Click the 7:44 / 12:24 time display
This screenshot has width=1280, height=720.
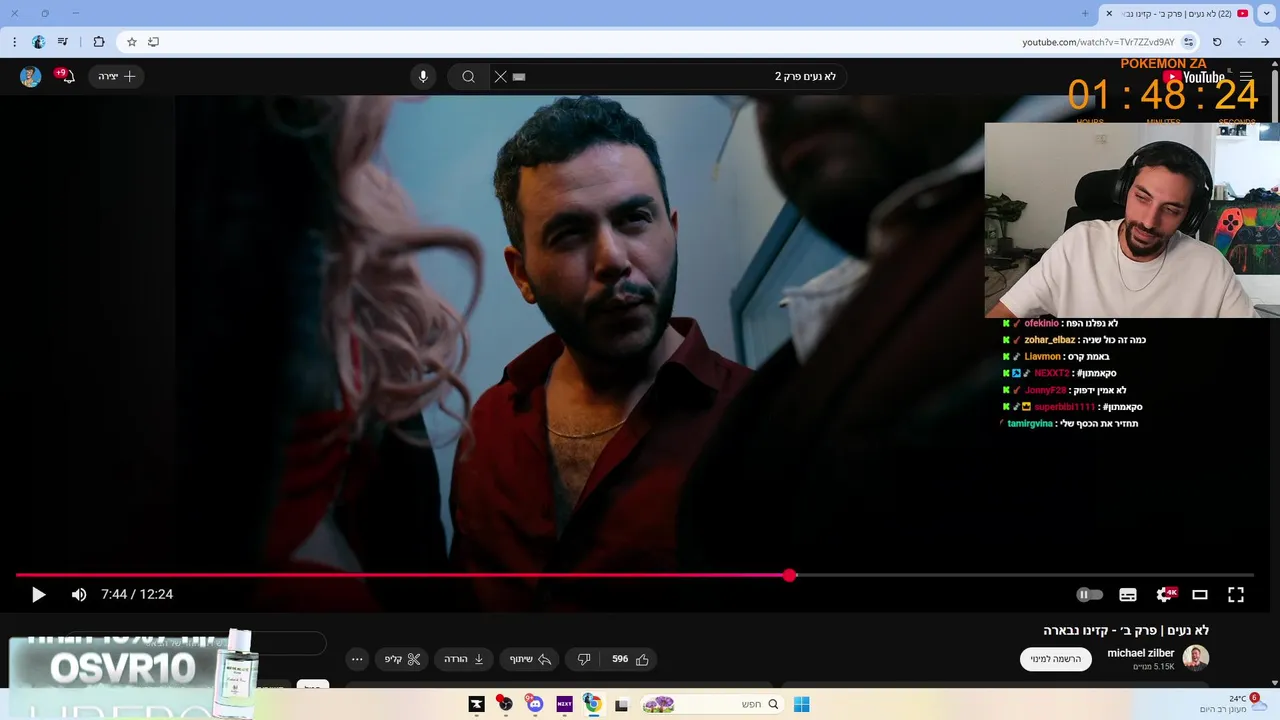pyautogui.click(x=137, y=594)
